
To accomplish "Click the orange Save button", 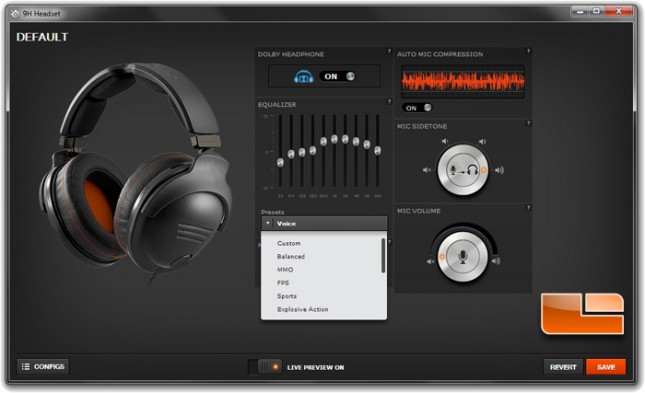I will (606, 367).
